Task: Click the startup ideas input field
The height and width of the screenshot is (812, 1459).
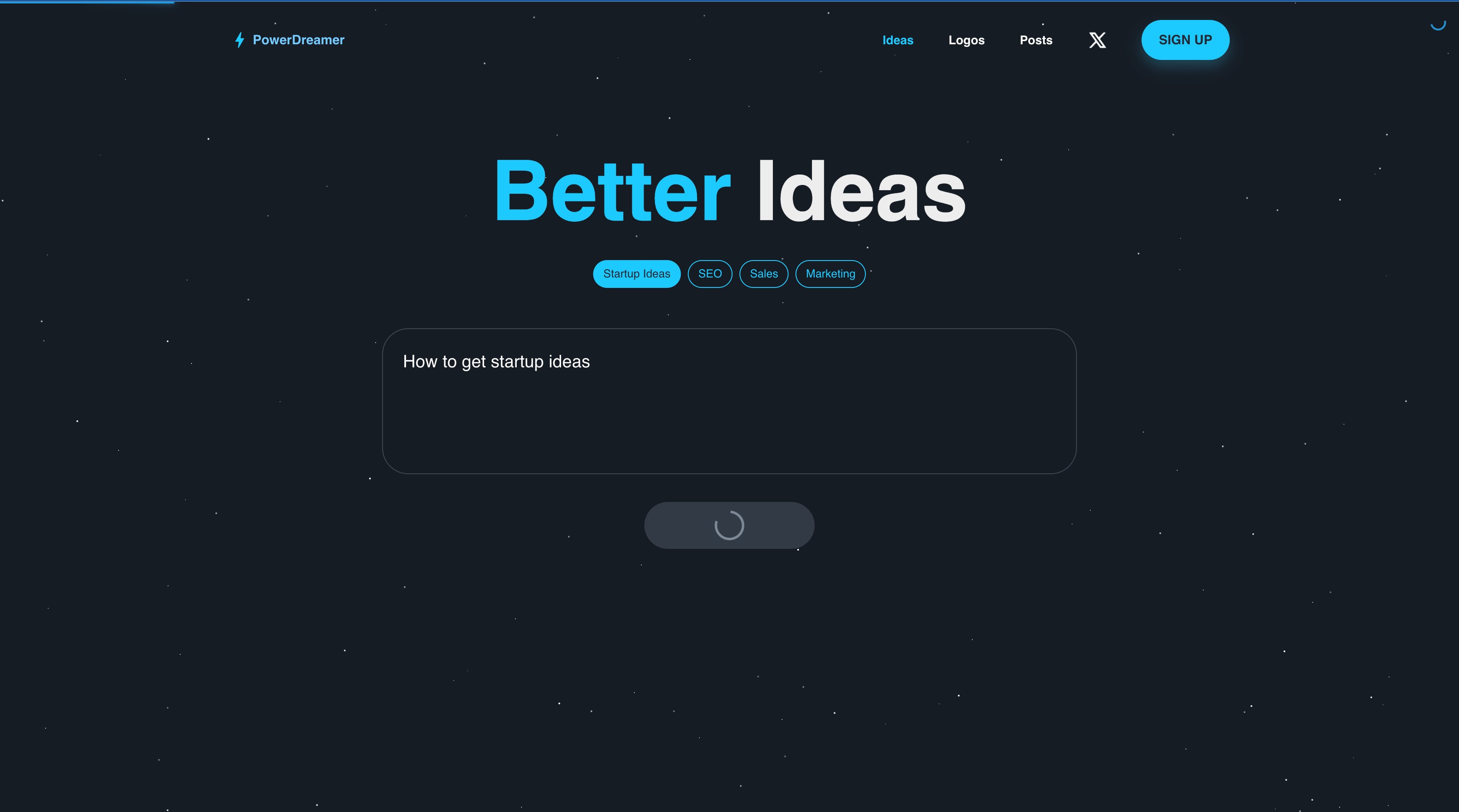Action: pyautogui.click(x=729, y=400)
